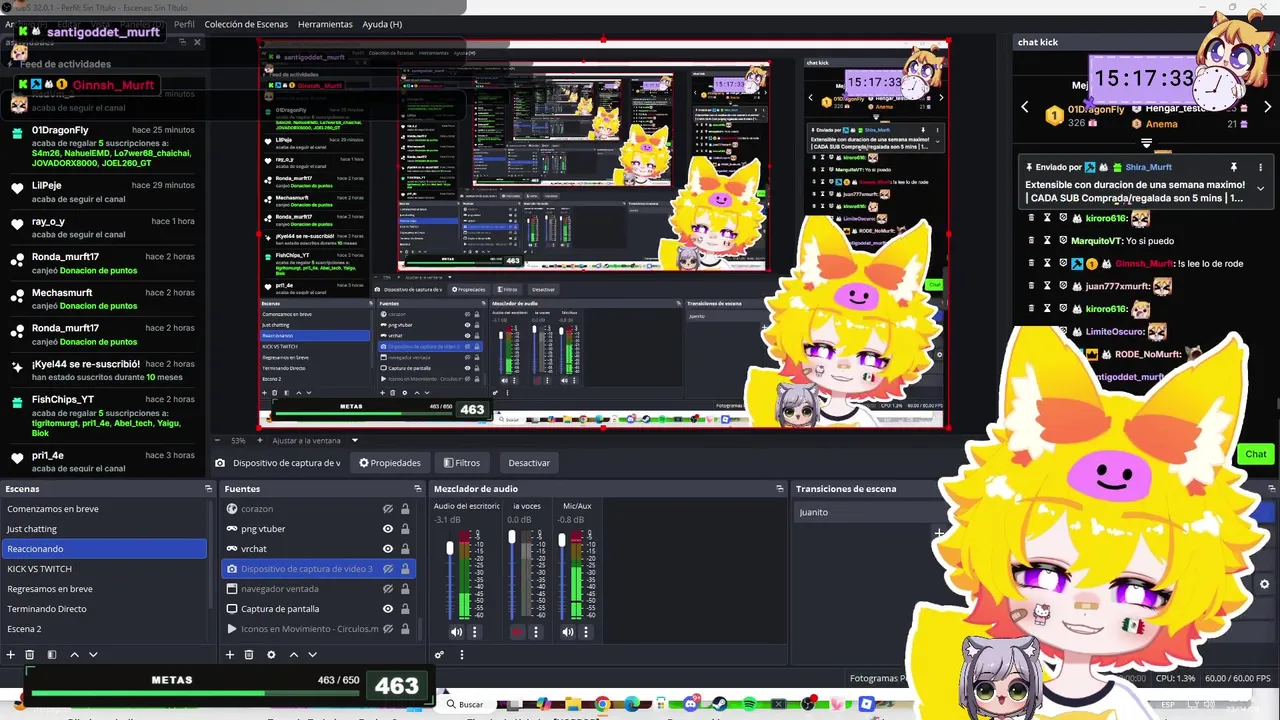Move scene up with arrow in Escenas
Image resolution: width=1280 pixels, height=720 pixels.
tap(74, 655)
